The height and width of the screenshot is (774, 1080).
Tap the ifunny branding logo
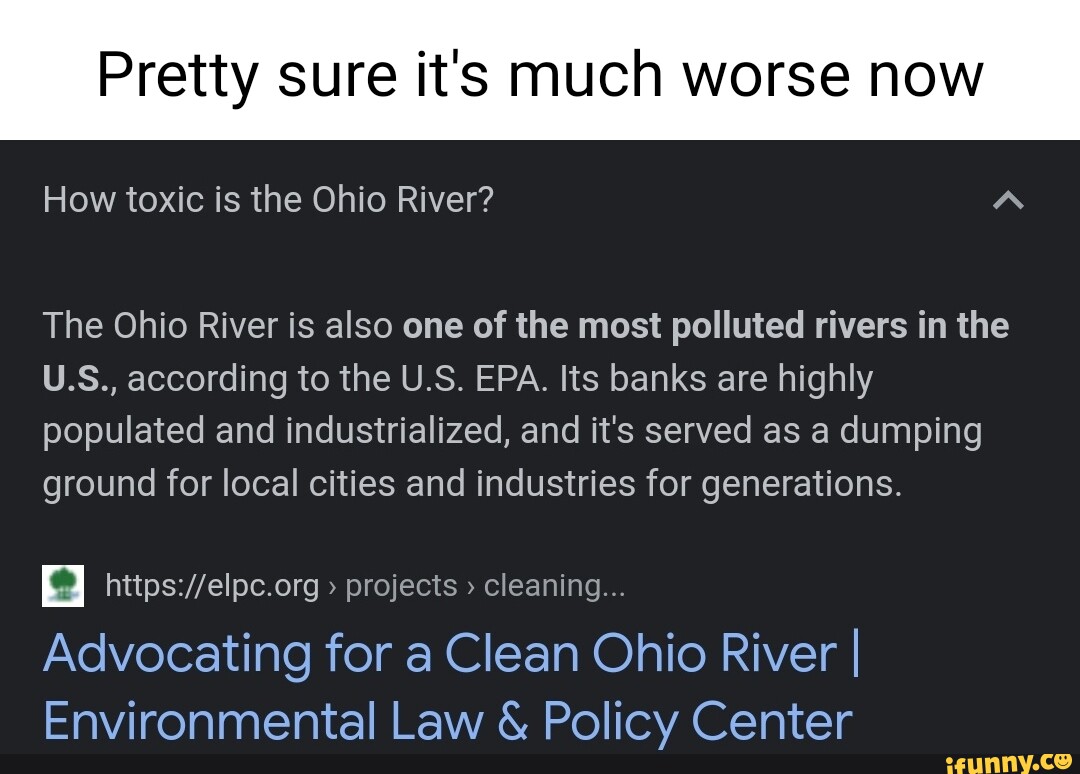click(1010, 761)
